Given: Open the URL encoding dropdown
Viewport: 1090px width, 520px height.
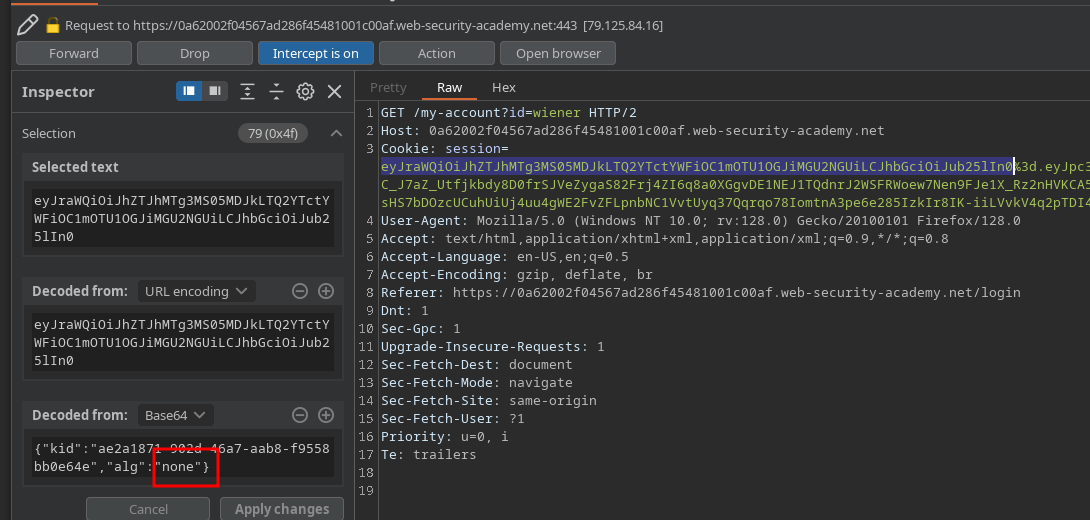Looking at the screenshot, I should [196, 291].
